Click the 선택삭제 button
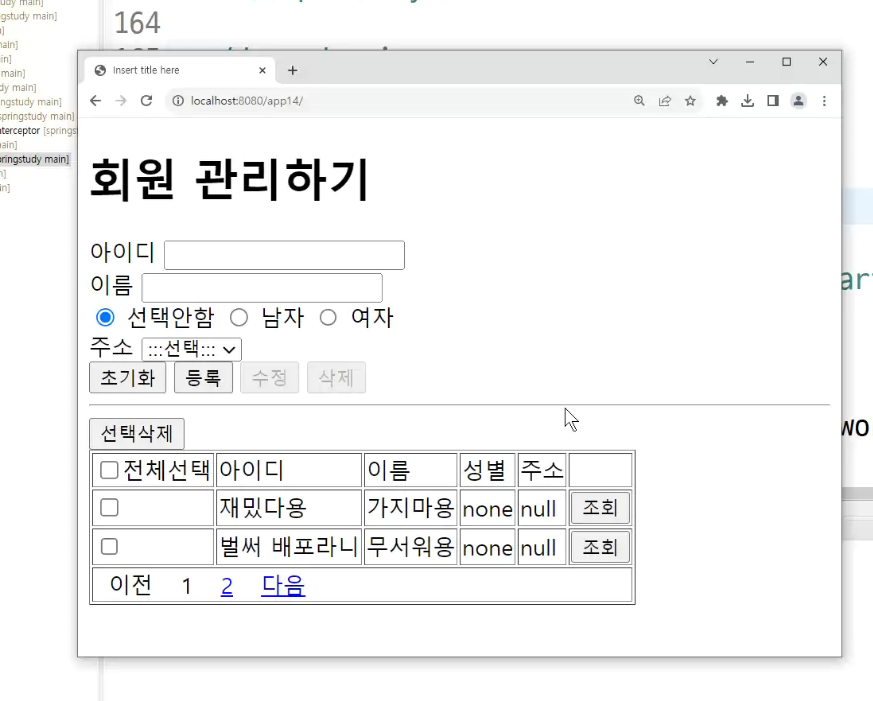The width and height of the screenshot is (873, 701). (x=136, y=434)
